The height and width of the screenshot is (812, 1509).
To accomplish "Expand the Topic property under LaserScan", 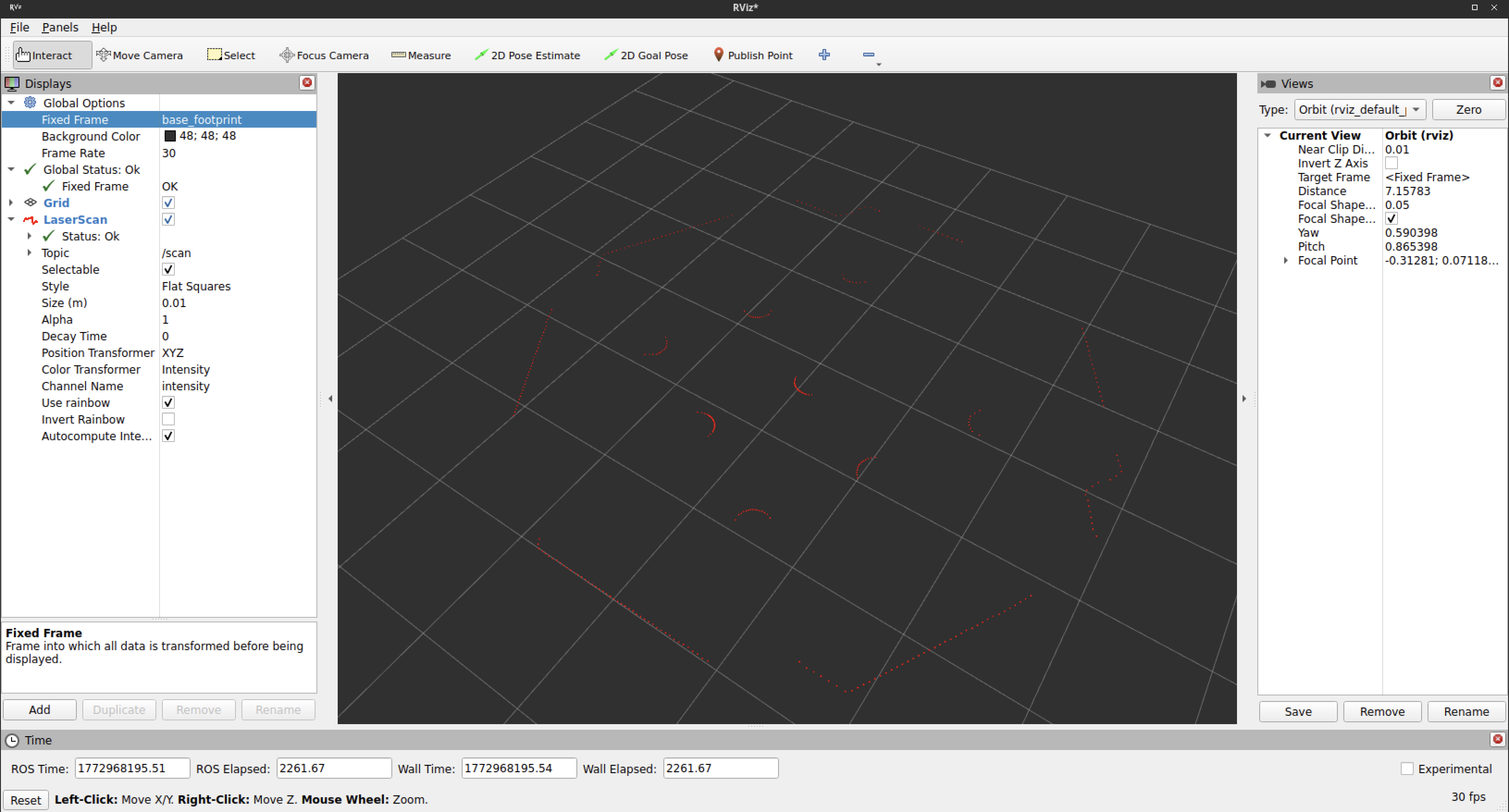I will tap(29, 252).
